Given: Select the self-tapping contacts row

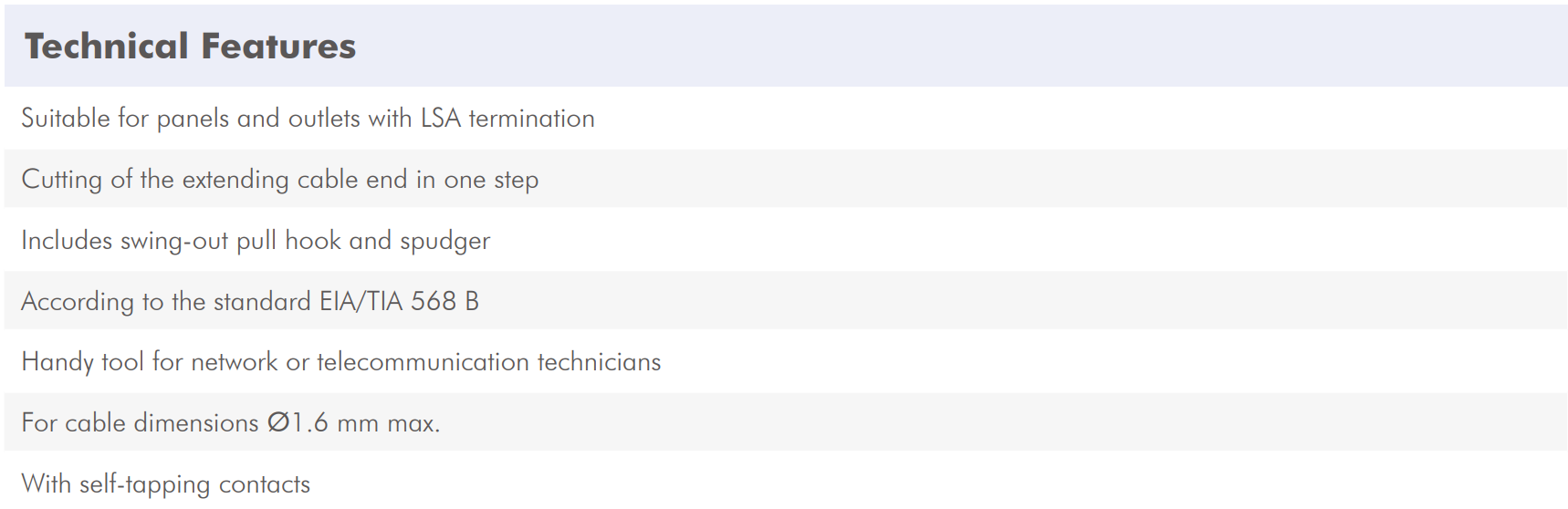Looking at the screenshot, I should 786,482.
